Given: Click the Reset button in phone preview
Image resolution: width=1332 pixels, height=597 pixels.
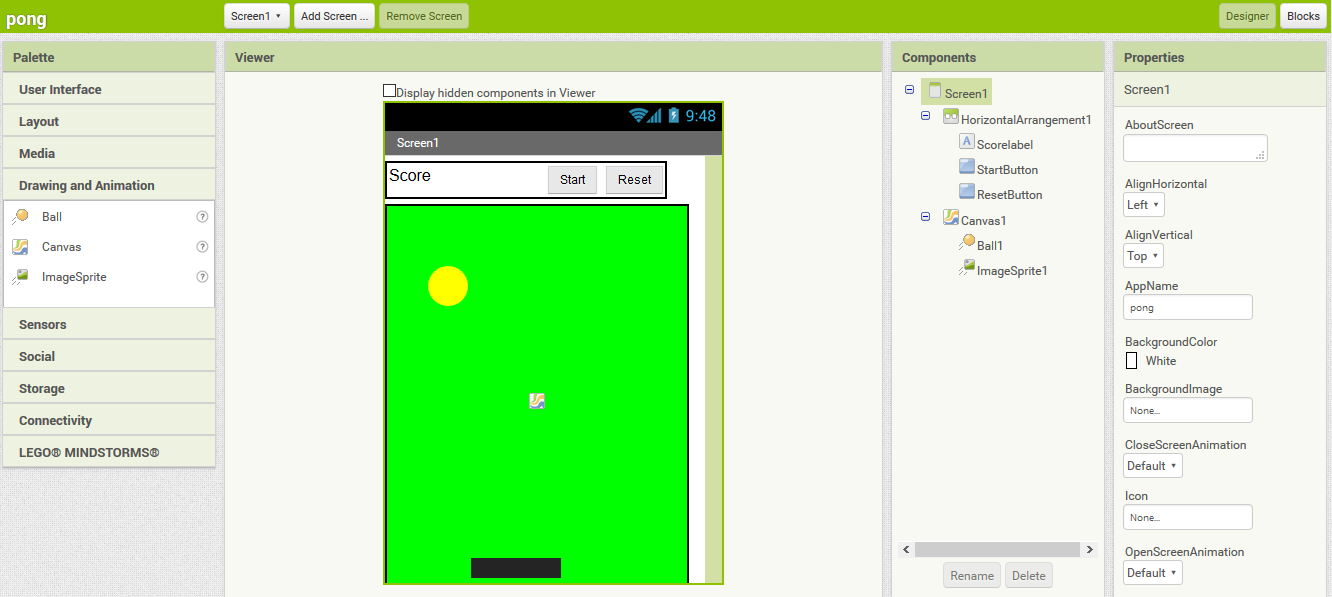Looking at the screenshot, I should pos(635,180).
